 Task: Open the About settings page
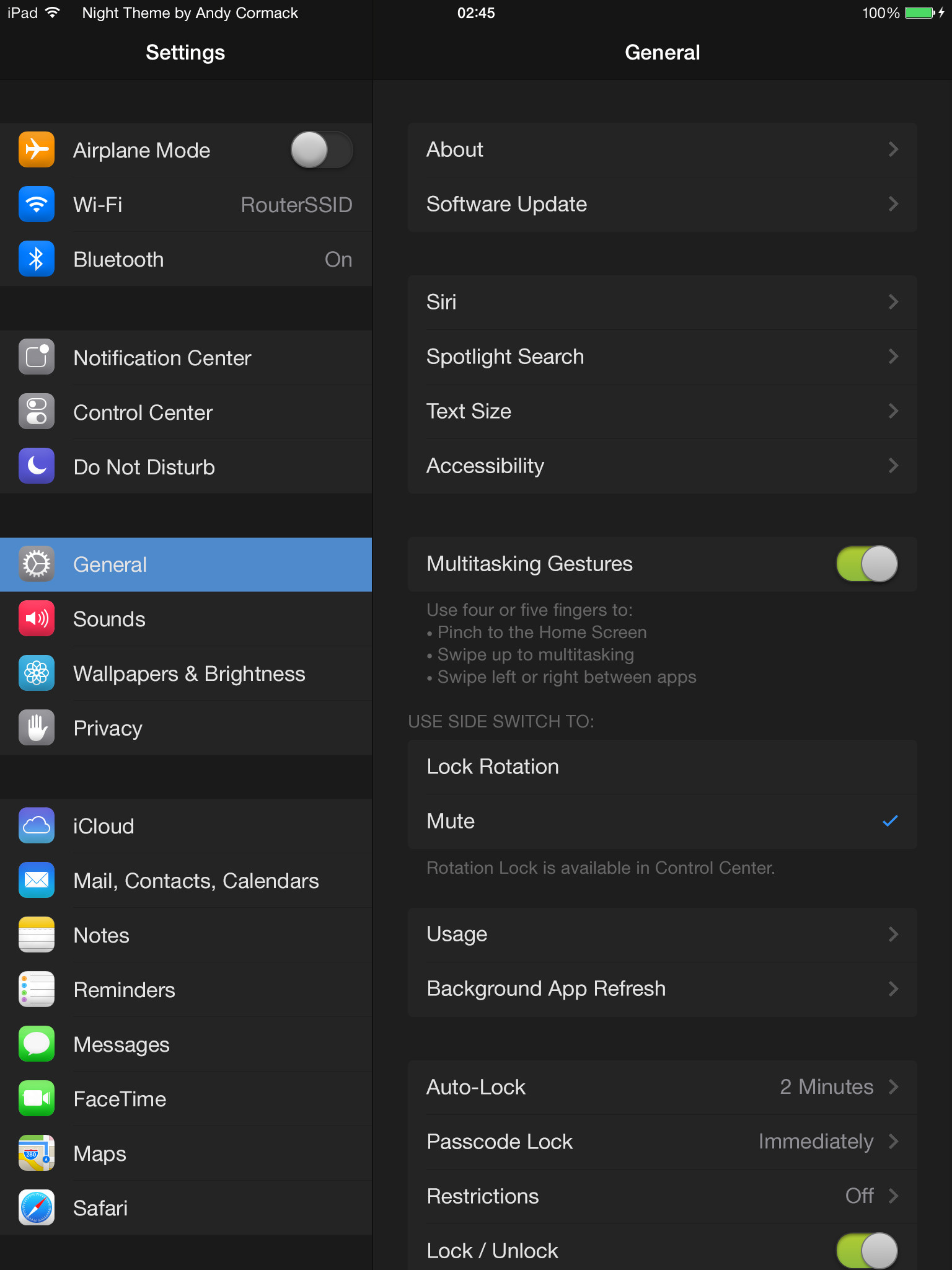tap(663, 149)
